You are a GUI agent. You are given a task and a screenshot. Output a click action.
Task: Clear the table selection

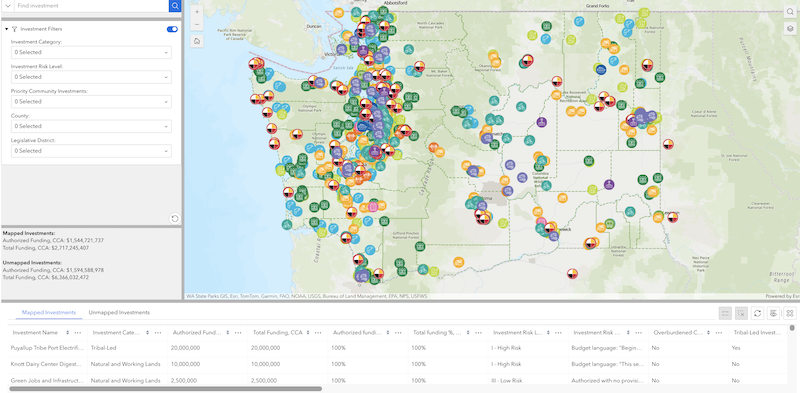tap(741, 313)
